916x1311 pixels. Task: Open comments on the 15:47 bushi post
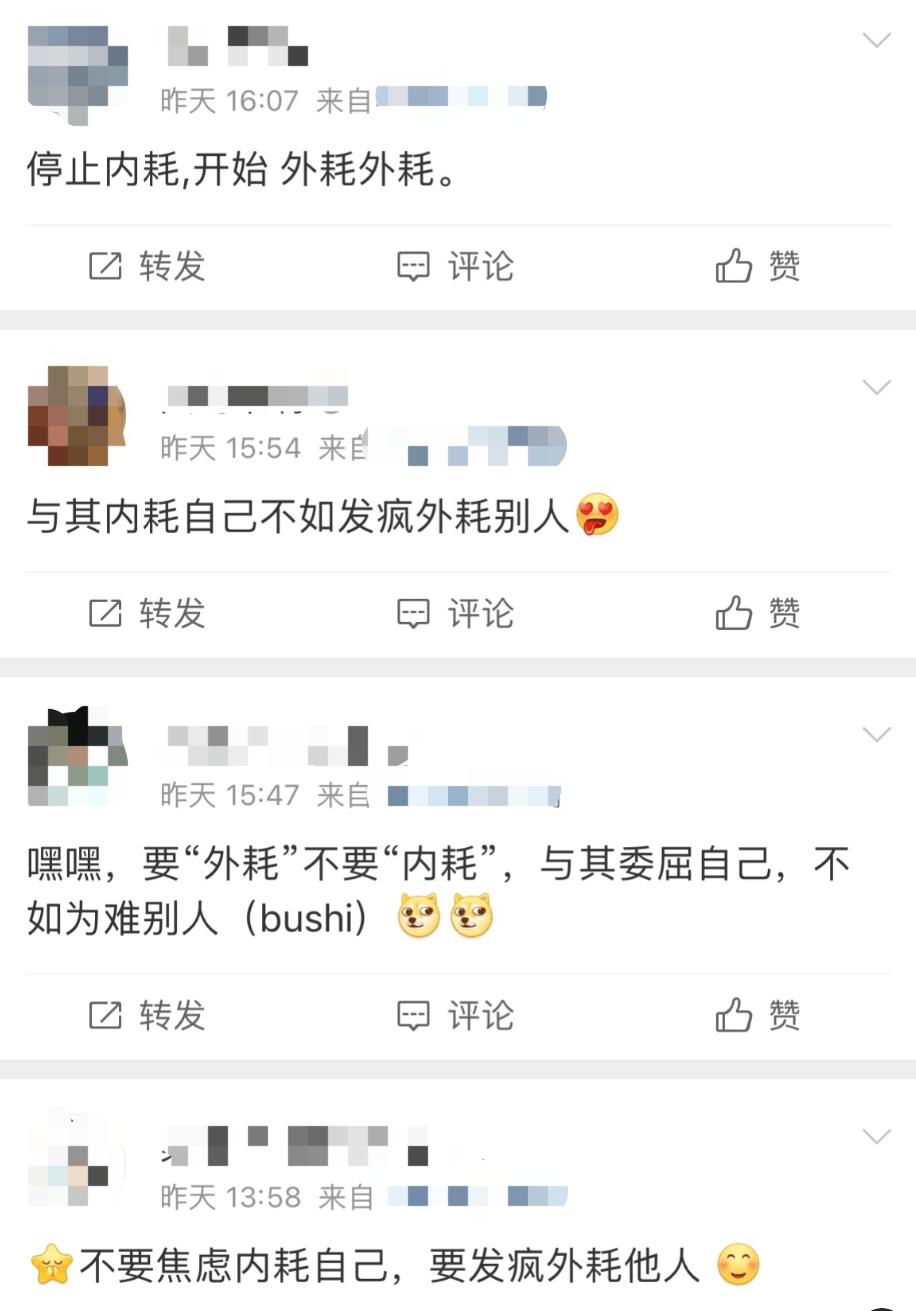pos(455,1015)
